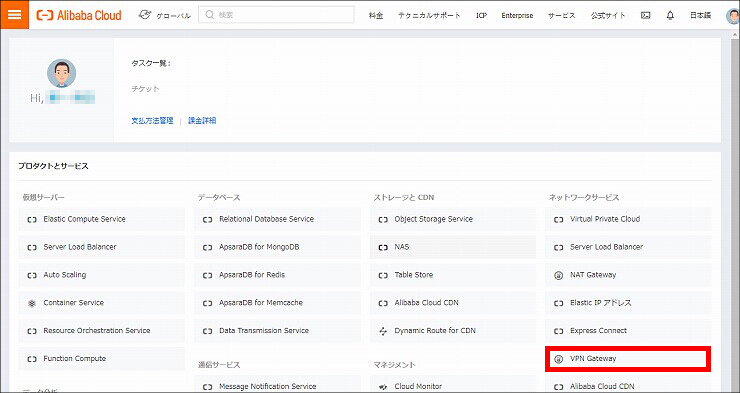740x393 pixels.
Task: Click the プロダクトとサービス section title
Action: (53, 166)
